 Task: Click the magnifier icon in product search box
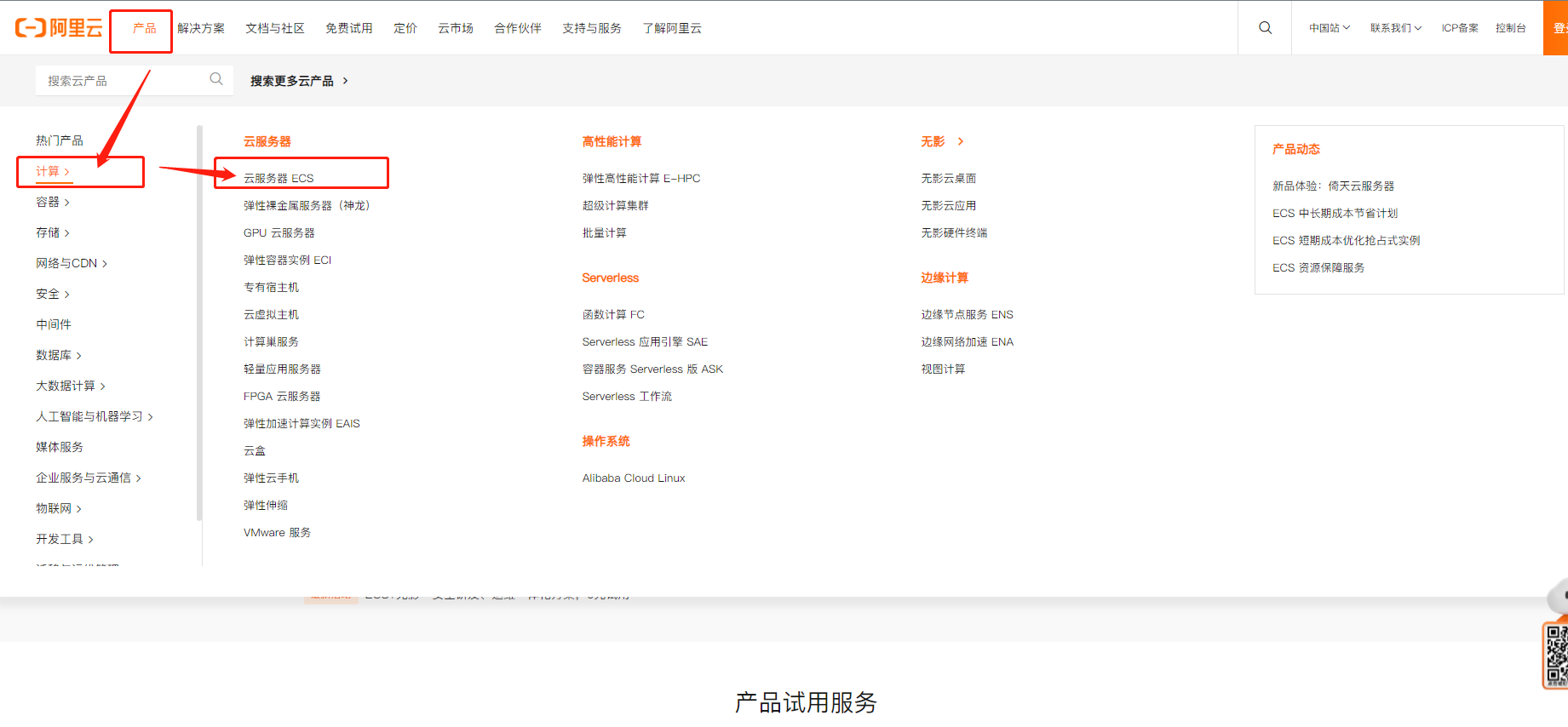coord(216,79)
